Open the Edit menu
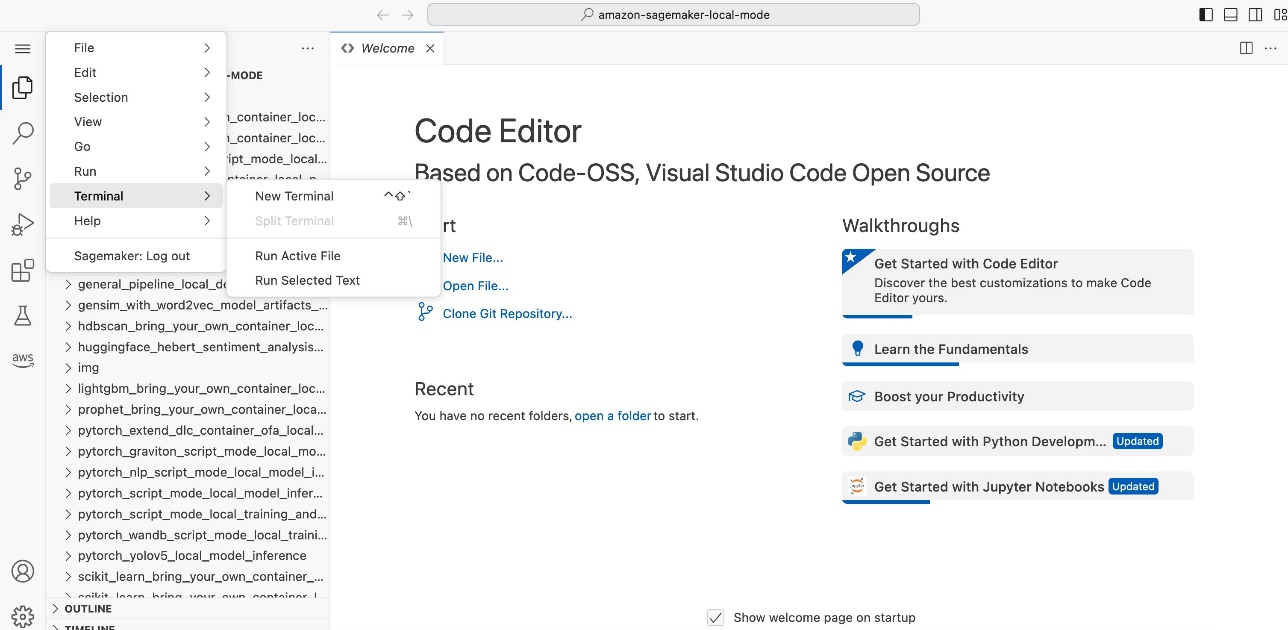This screenshot has width=1288, height=630. [x=136, y=73]
